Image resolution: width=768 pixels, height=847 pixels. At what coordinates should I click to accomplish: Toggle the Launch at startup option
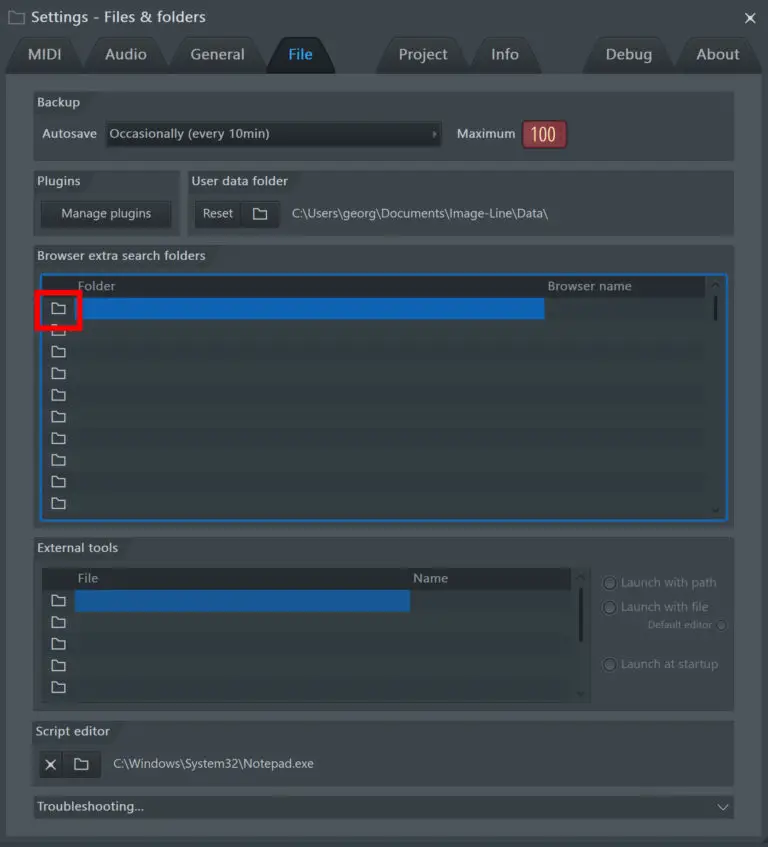coord(609,664)
